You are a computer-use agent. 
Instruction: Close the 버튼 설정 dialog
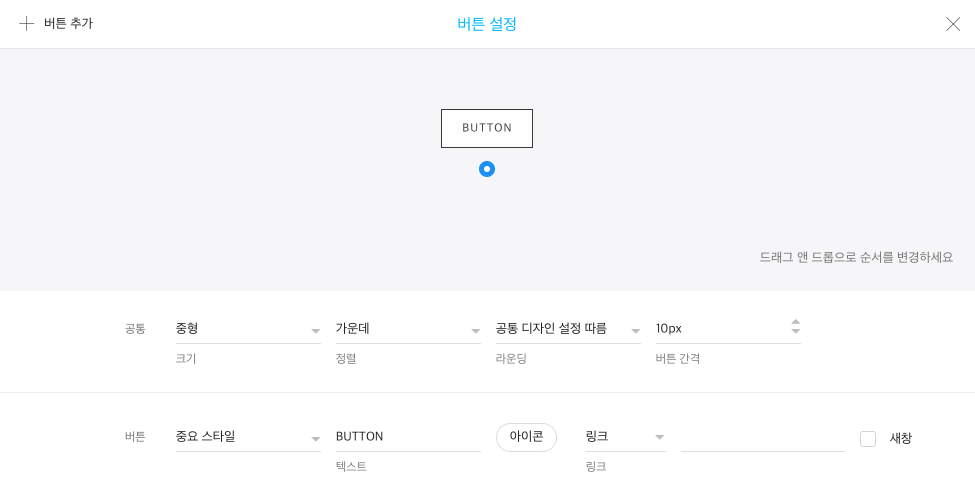pyautogui.click(x=952, y=24)
